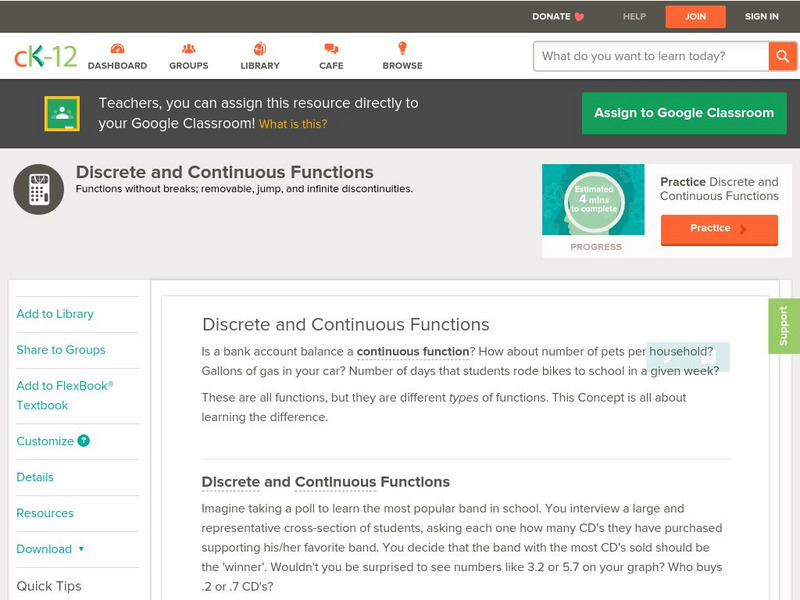Click the Quick Tips heading
Viewport: 800px width, 600px height.
point(49,586)
